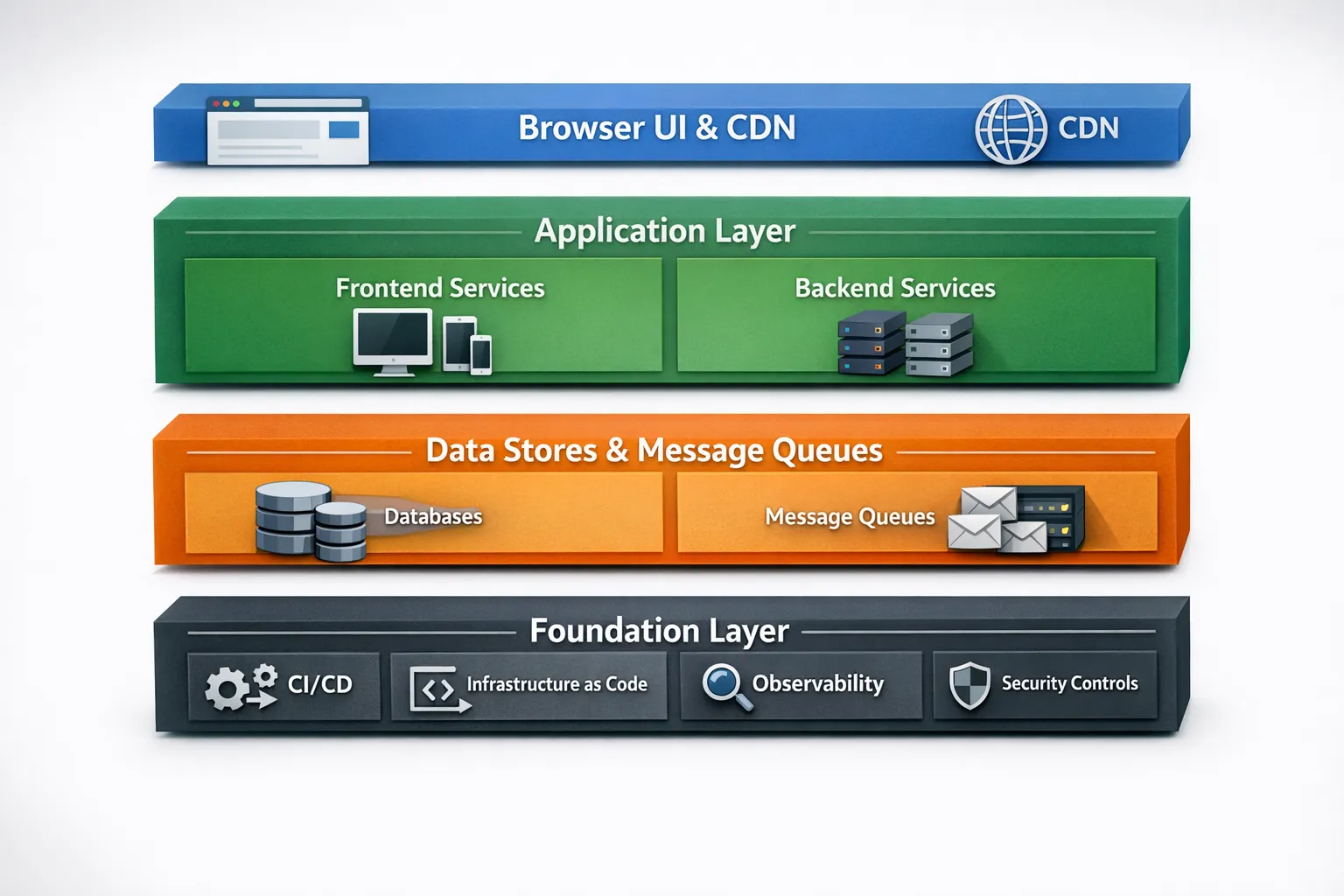This screenshot has height=896, width=1344.
Task: Click the Security Controls shield icon
Action: [x=969, y=684]
